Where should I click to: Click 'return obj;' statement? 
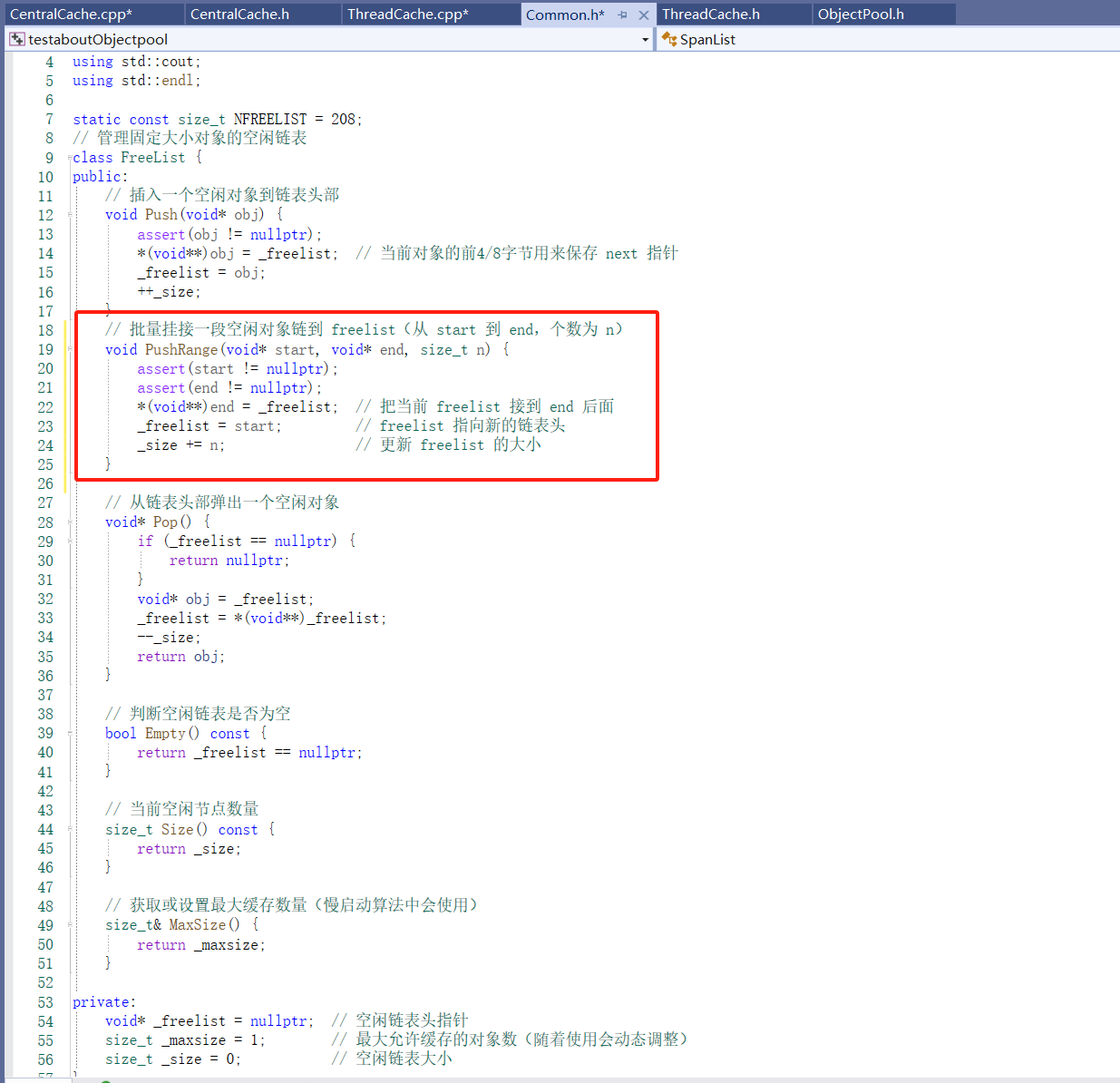180,657
